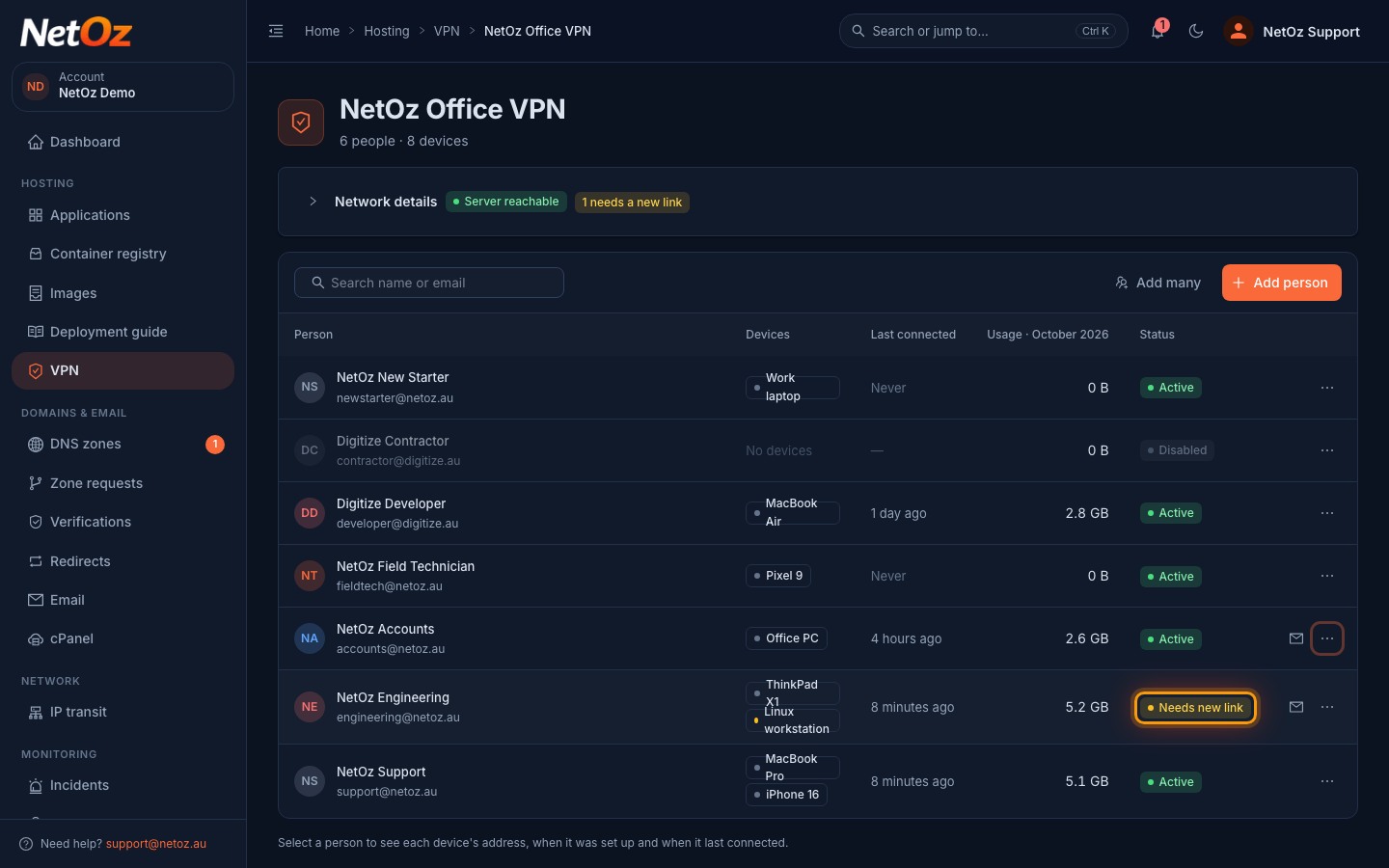The height and width of the screenshot is (868, 1389).
Task: Open IP transit in the sidebar
Action: click(123, 712)
